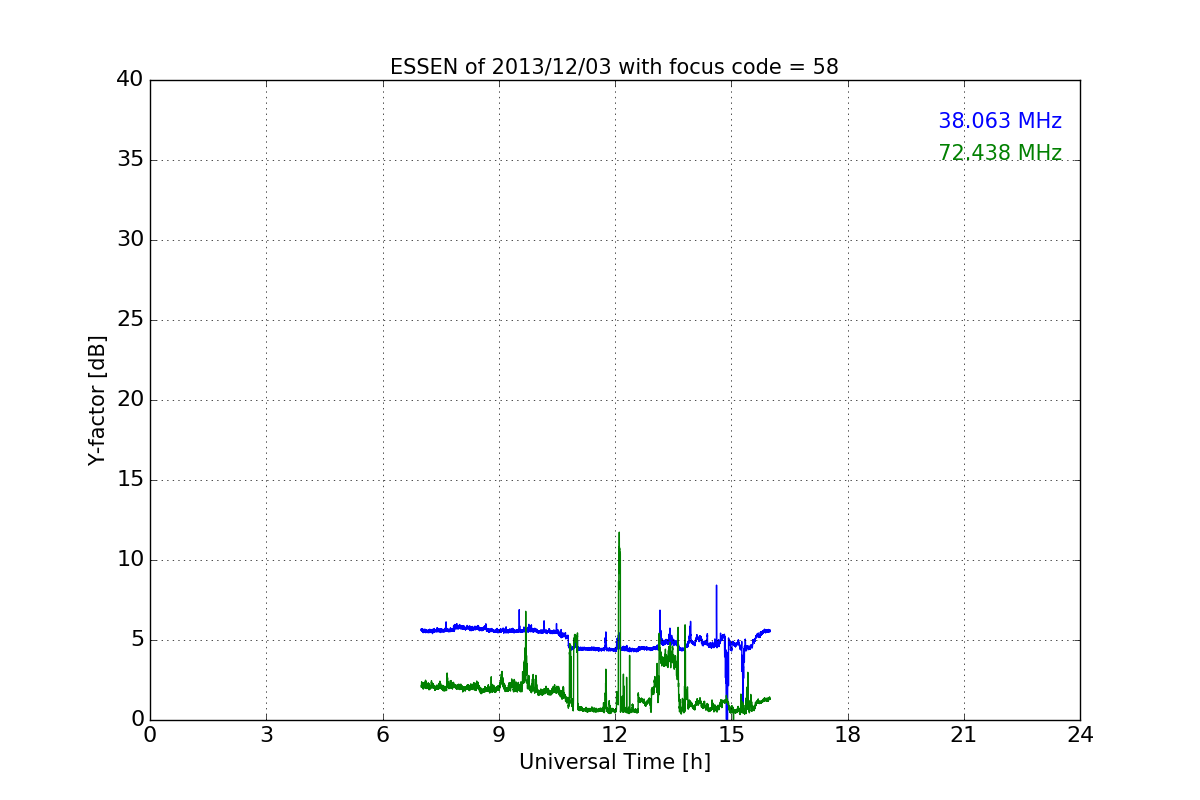Select the blue 38.063 MHz legend label
This screenshot has height=800, width=1200.
point(999,121)
